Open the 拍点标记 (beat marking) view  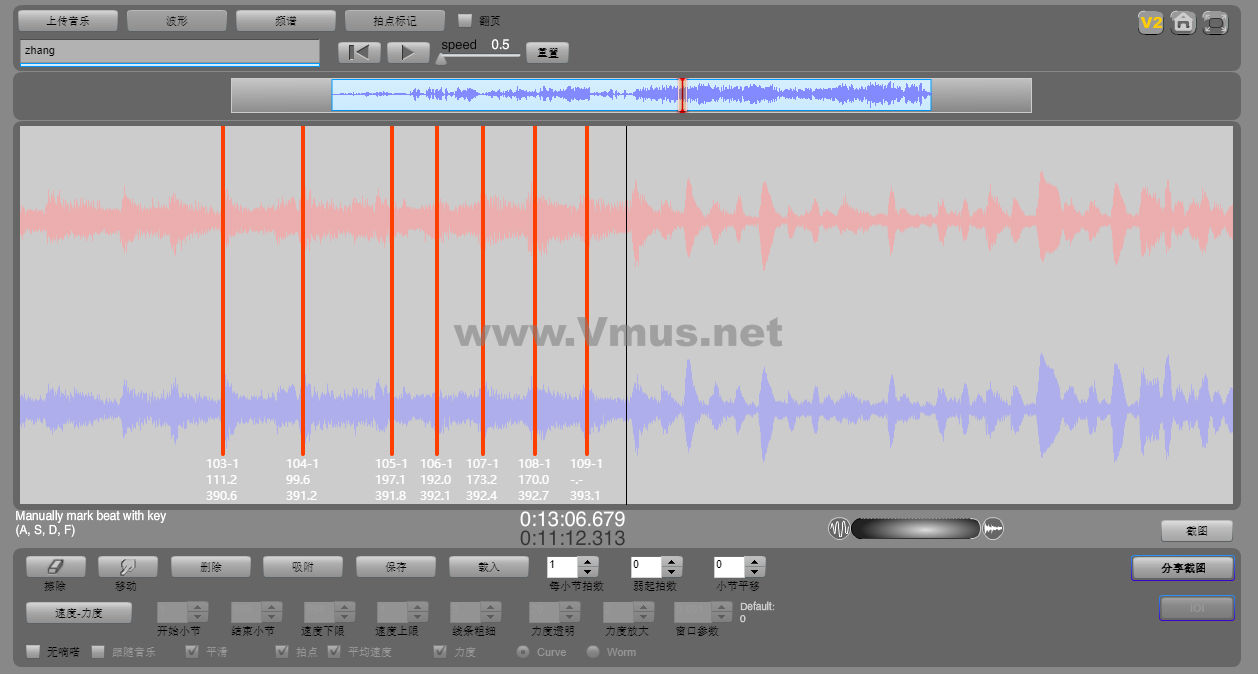[395, 20]
